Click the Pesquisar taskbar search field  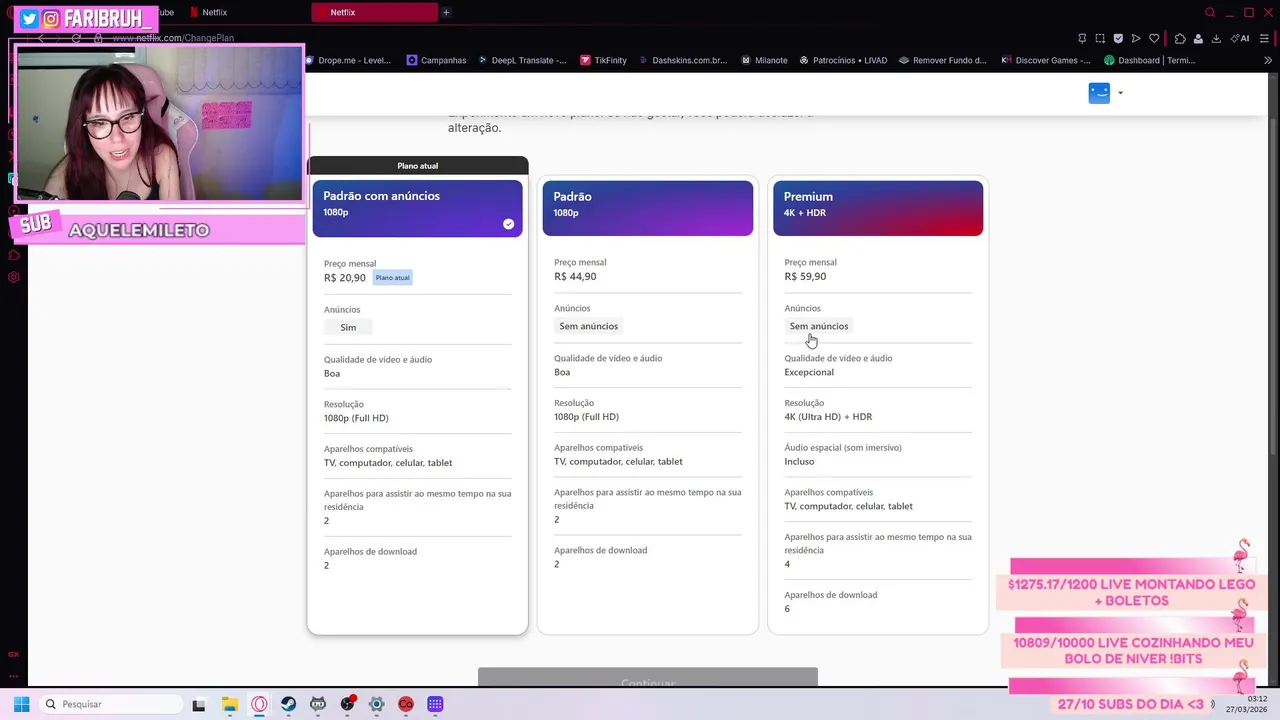(x=111, y=704)
